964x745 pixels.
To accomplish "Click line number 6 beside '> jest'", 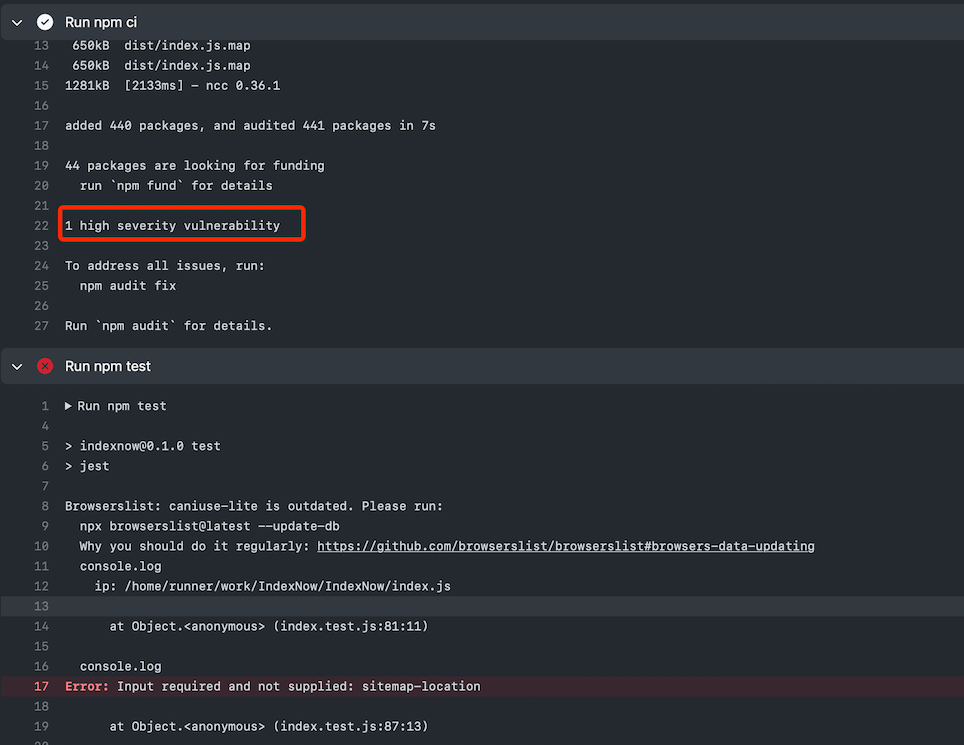I will tap(44, 466).
